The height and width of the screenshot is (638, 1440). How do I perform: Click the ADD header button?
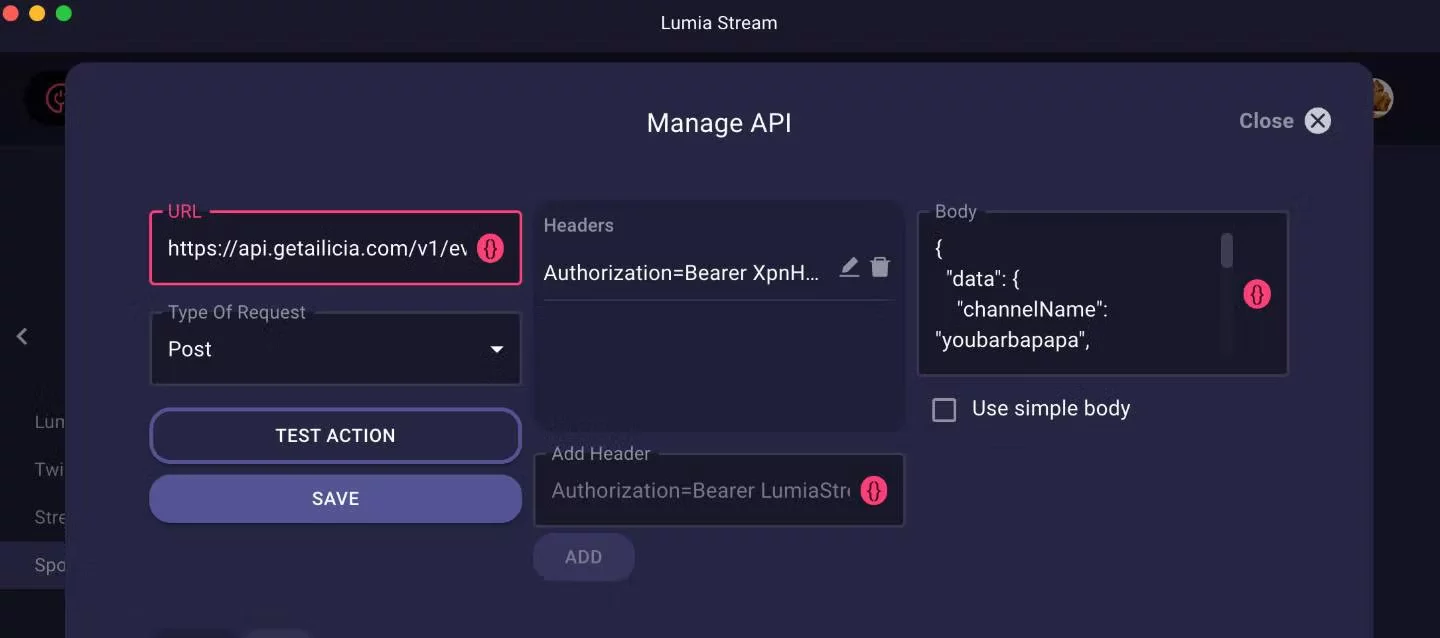tap(583, 557)
